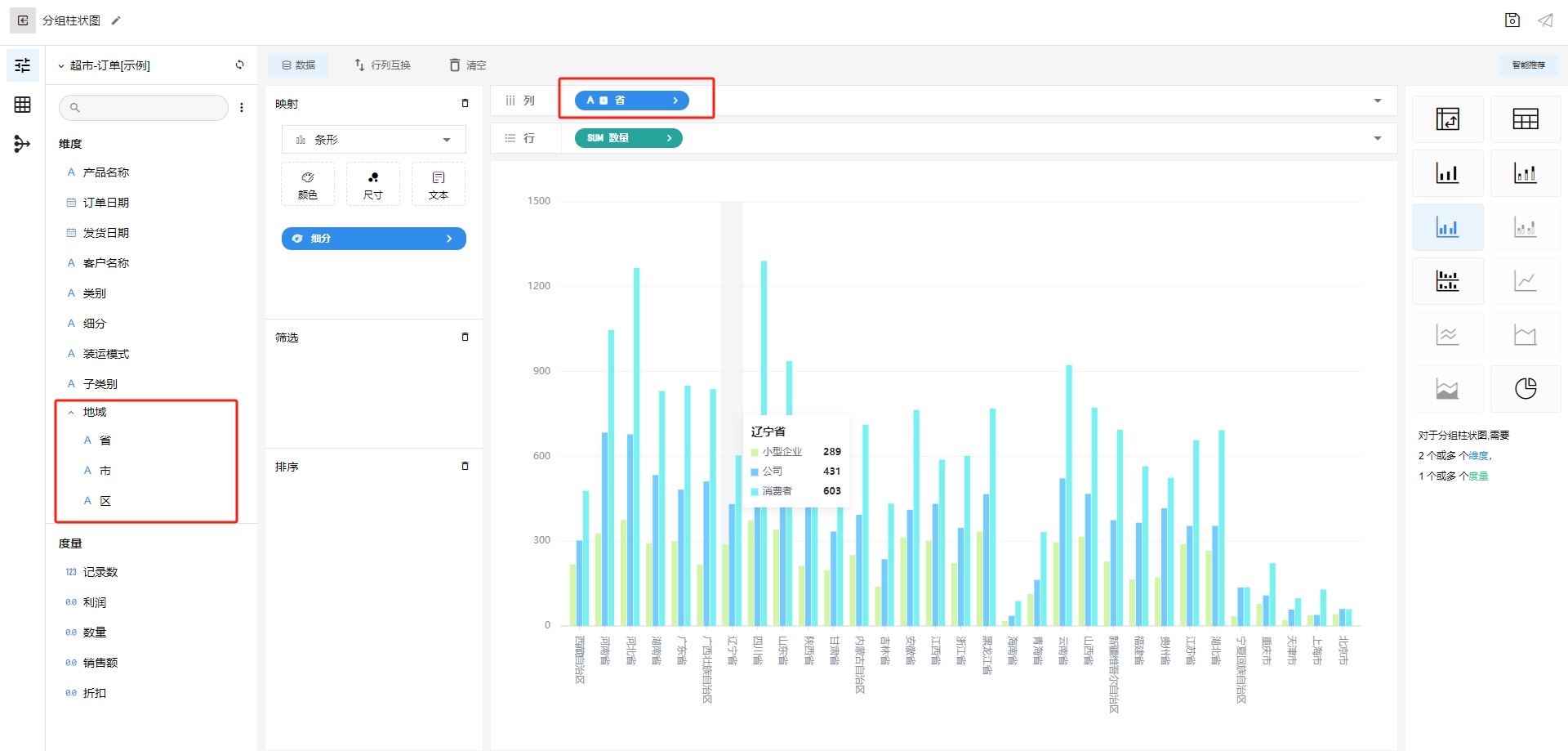Collapse the 地域 hierarchy
The image size is (1568, 751).
(71, 413)
